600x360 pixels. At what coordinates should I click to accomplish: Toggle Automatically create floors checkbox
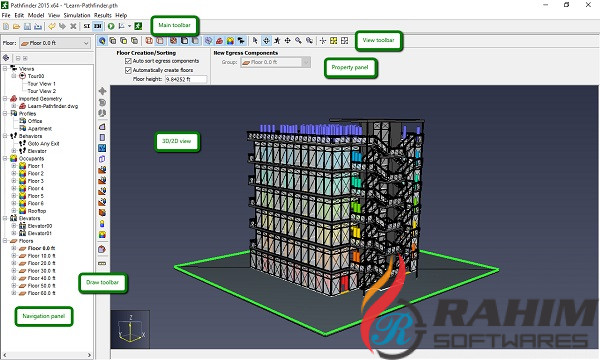128,70
